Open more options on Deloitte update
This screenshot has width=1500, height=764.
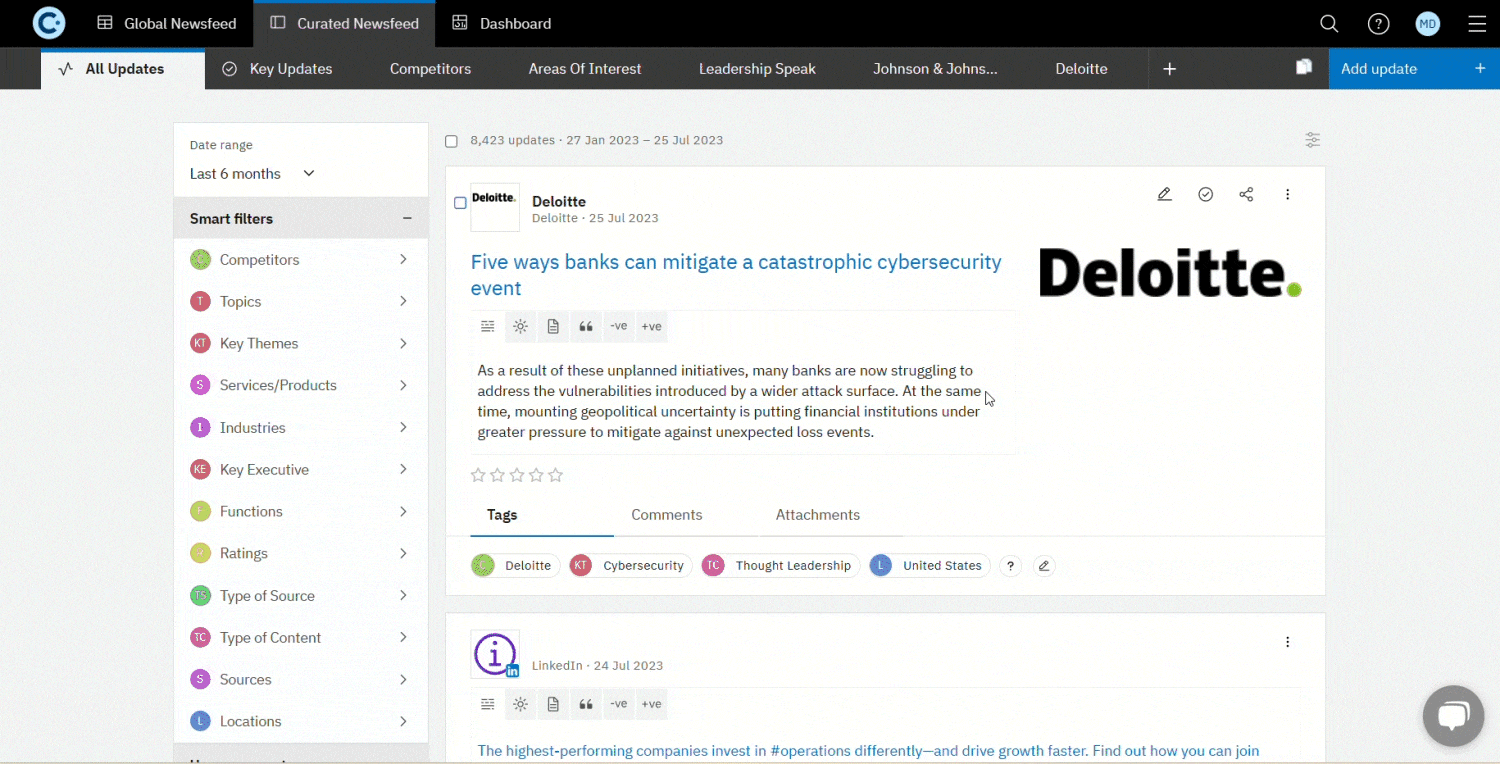[x=1288, y=194]
